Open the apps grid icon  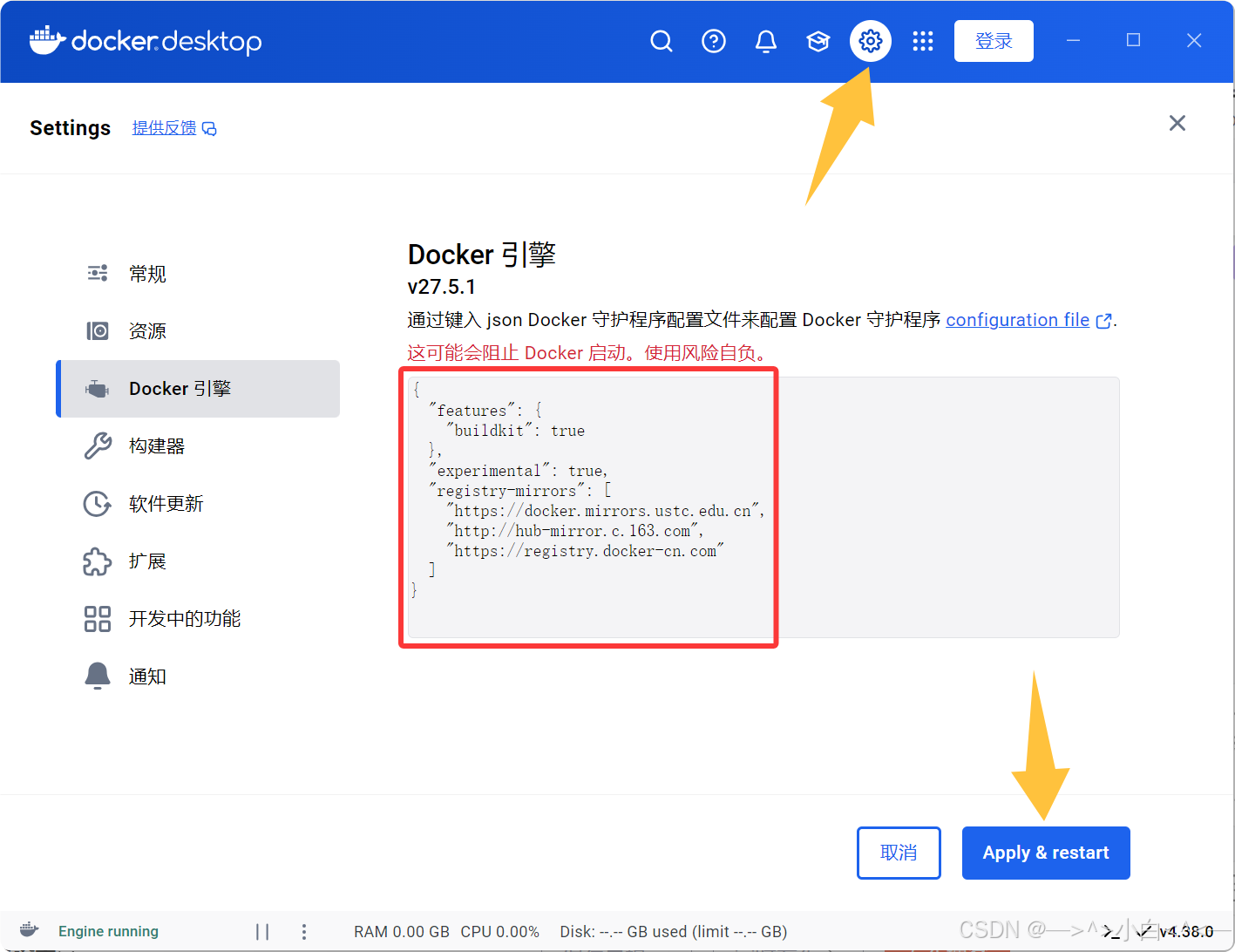[922, 40]
